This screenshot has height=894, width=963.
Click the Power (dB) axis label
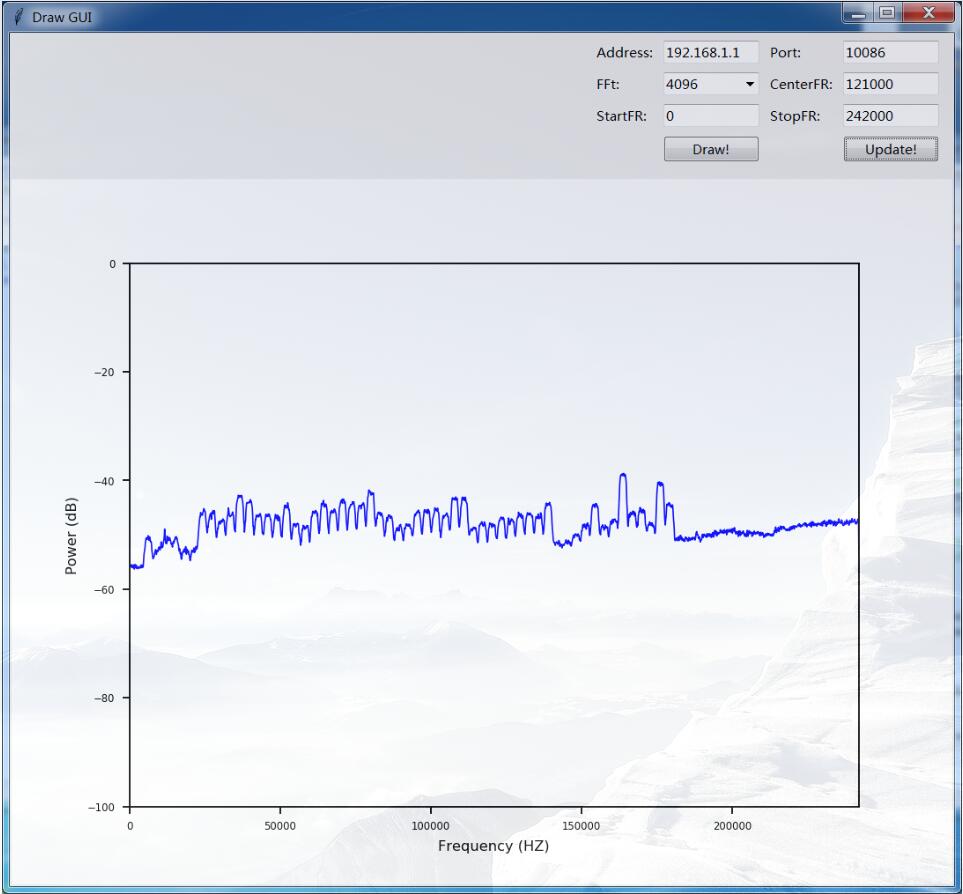[71, 536]
